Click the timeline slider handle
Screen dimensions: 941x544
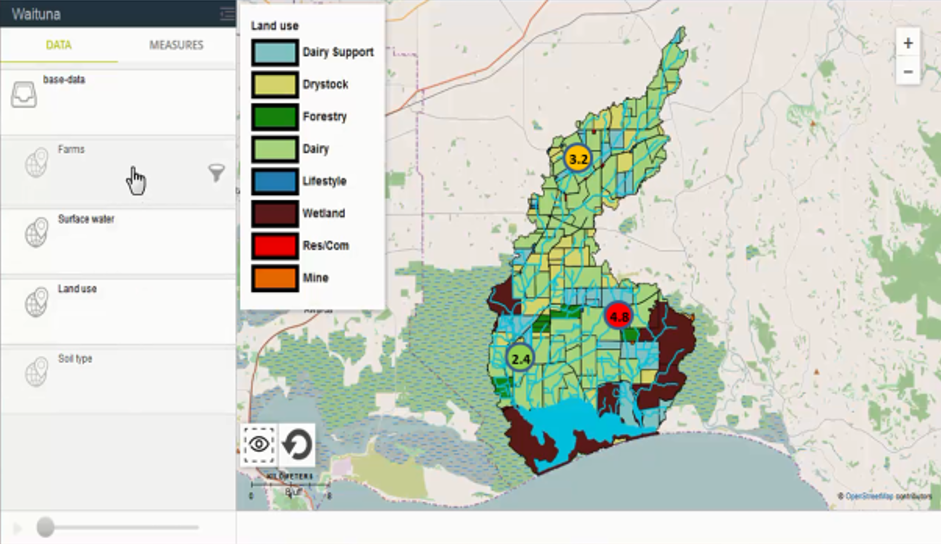pos(45,527)
